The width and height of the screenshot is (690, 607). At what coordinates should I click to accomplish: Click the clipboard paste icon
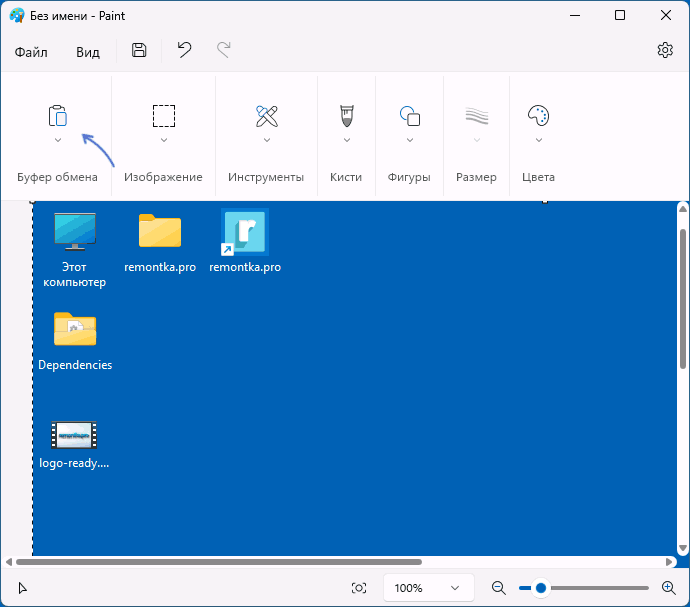(58, 116)
